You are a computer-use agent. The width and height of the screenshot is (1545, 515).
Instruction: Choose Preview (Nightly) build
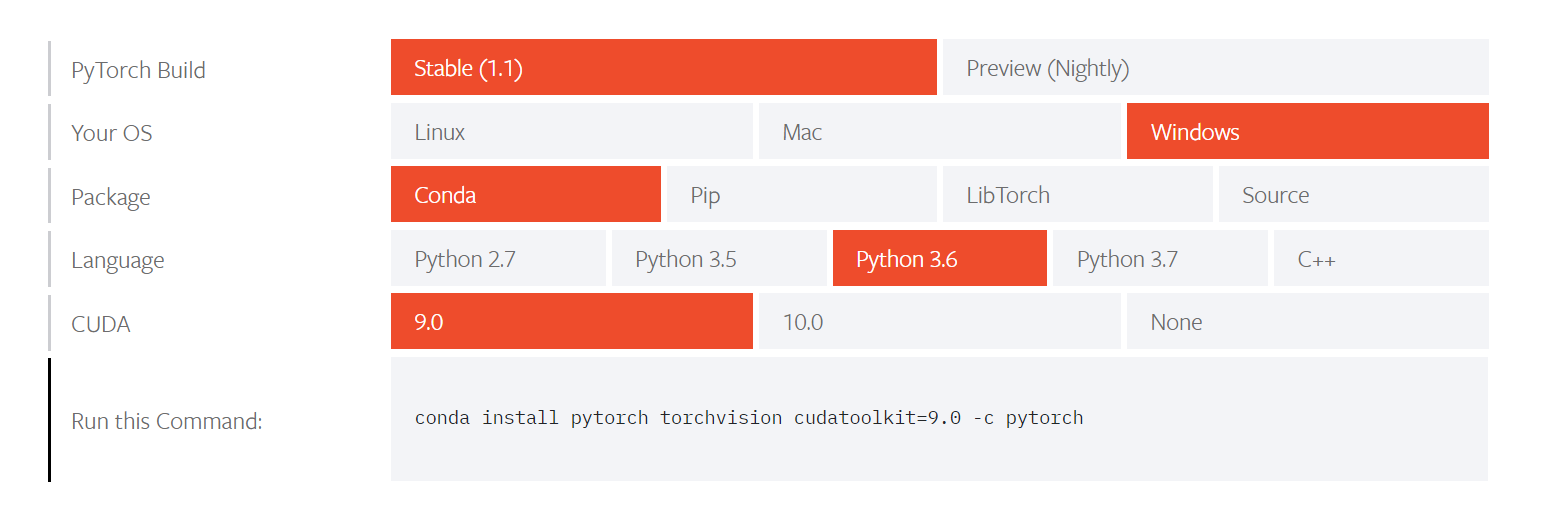(1215, 68)
